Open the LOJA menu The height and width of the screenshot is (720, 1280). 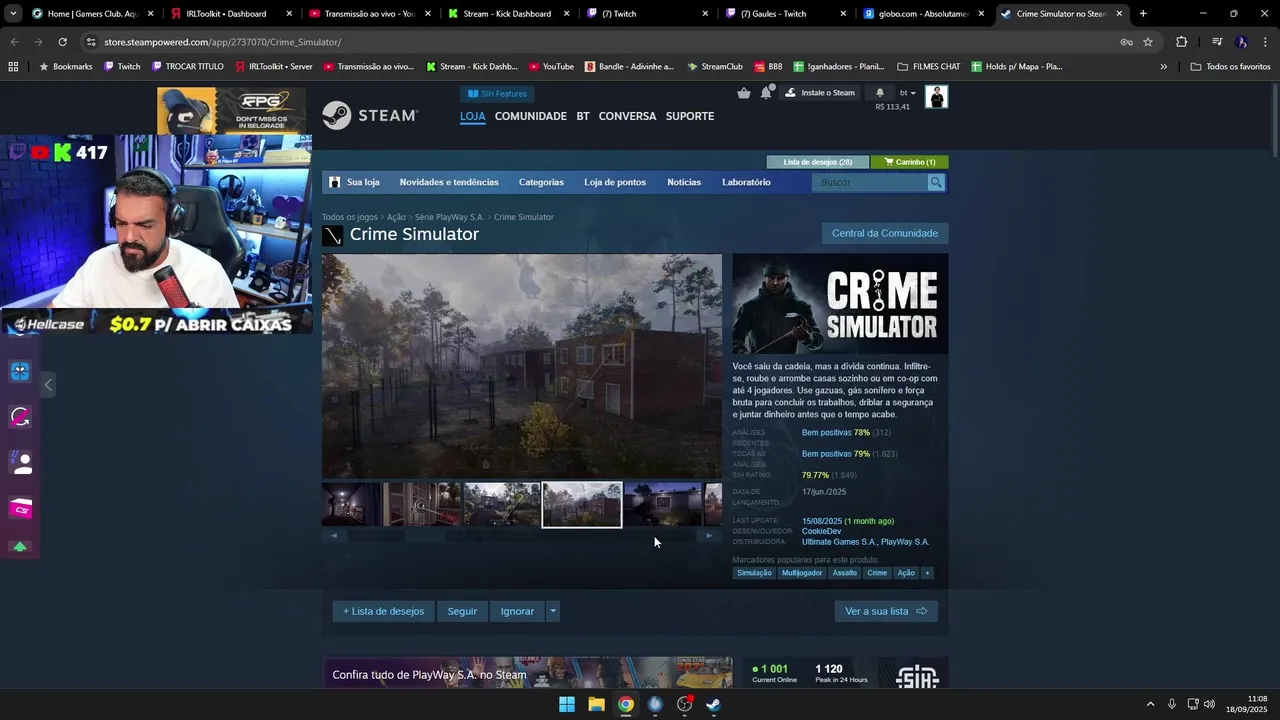click(x=472, y=116)
